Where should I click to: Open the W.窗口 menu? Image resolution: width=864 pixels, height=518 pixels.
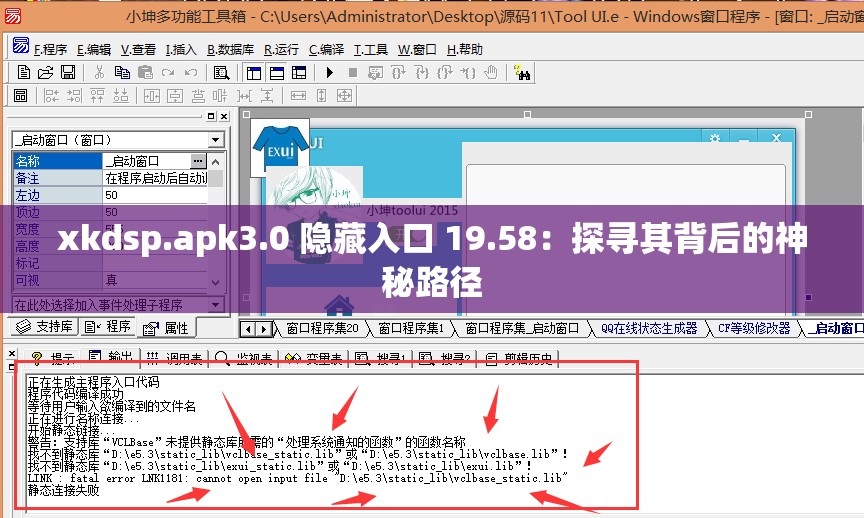point(417,50)
